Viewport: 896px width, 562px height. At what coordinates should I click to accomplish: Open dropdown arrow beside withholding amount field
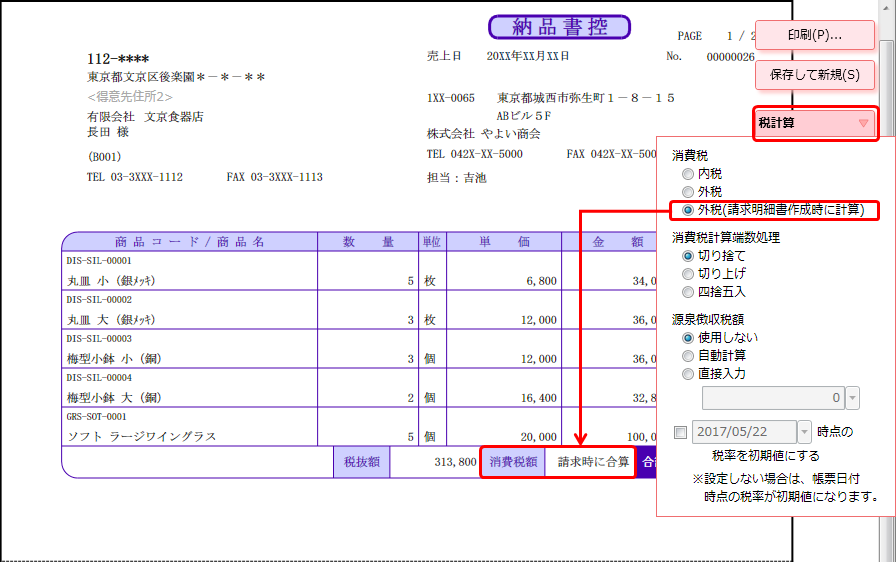tap(853, 398)
